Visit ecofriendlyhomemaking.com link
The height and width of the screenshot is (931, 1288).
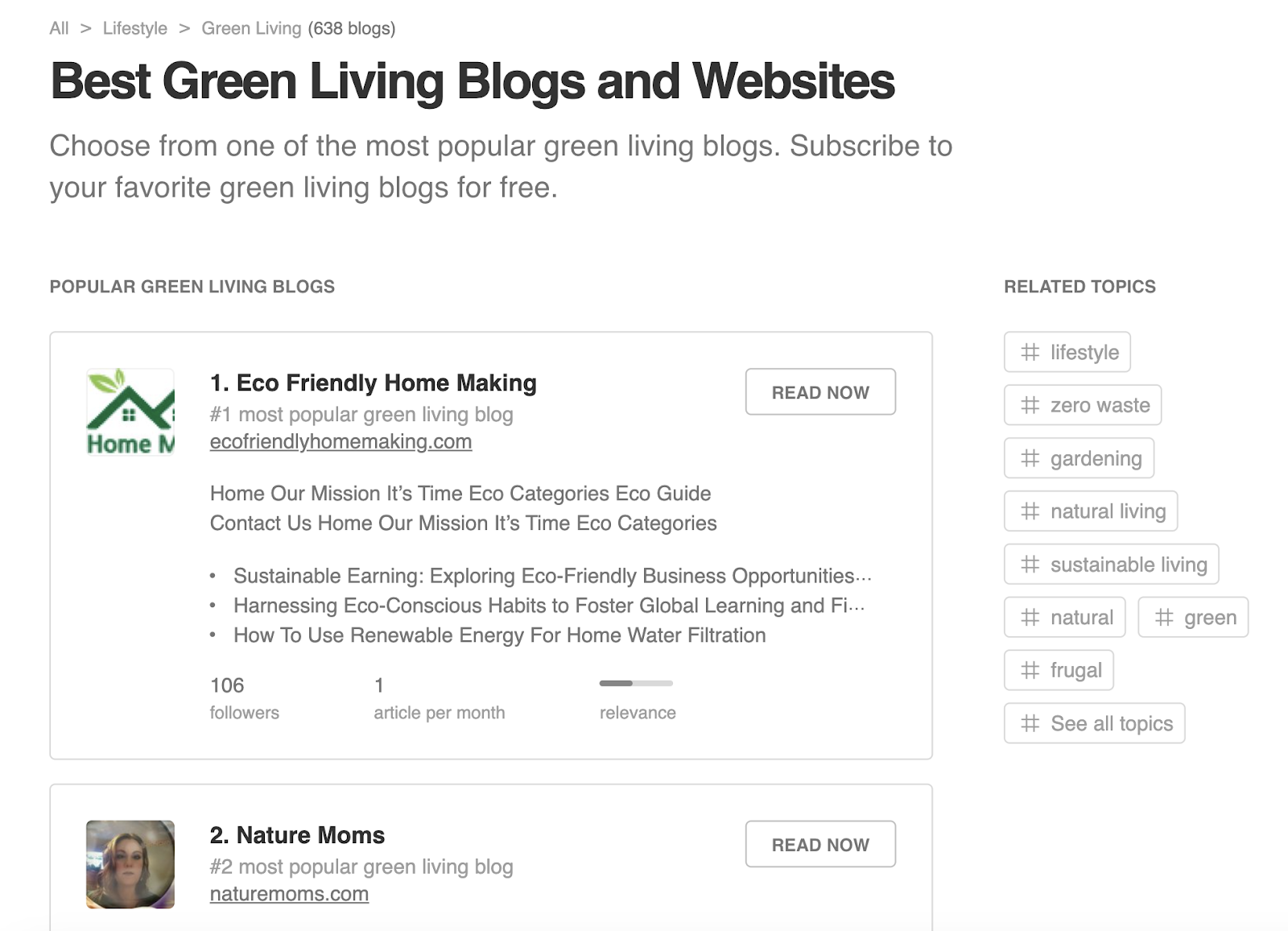pyautogui.click(x=341, y=441)
